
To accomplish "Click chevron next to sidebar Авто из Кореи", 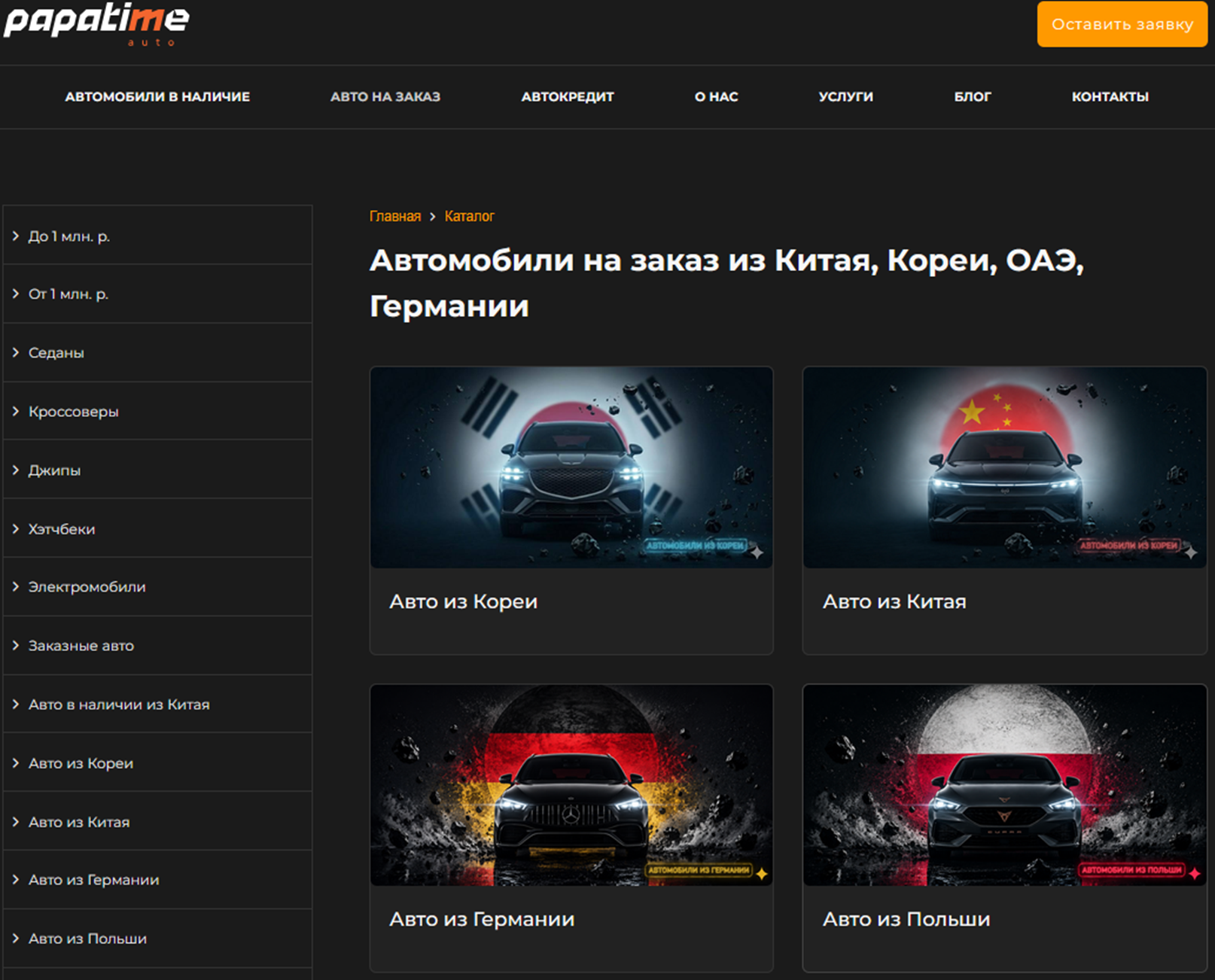I will pos(16,762).
